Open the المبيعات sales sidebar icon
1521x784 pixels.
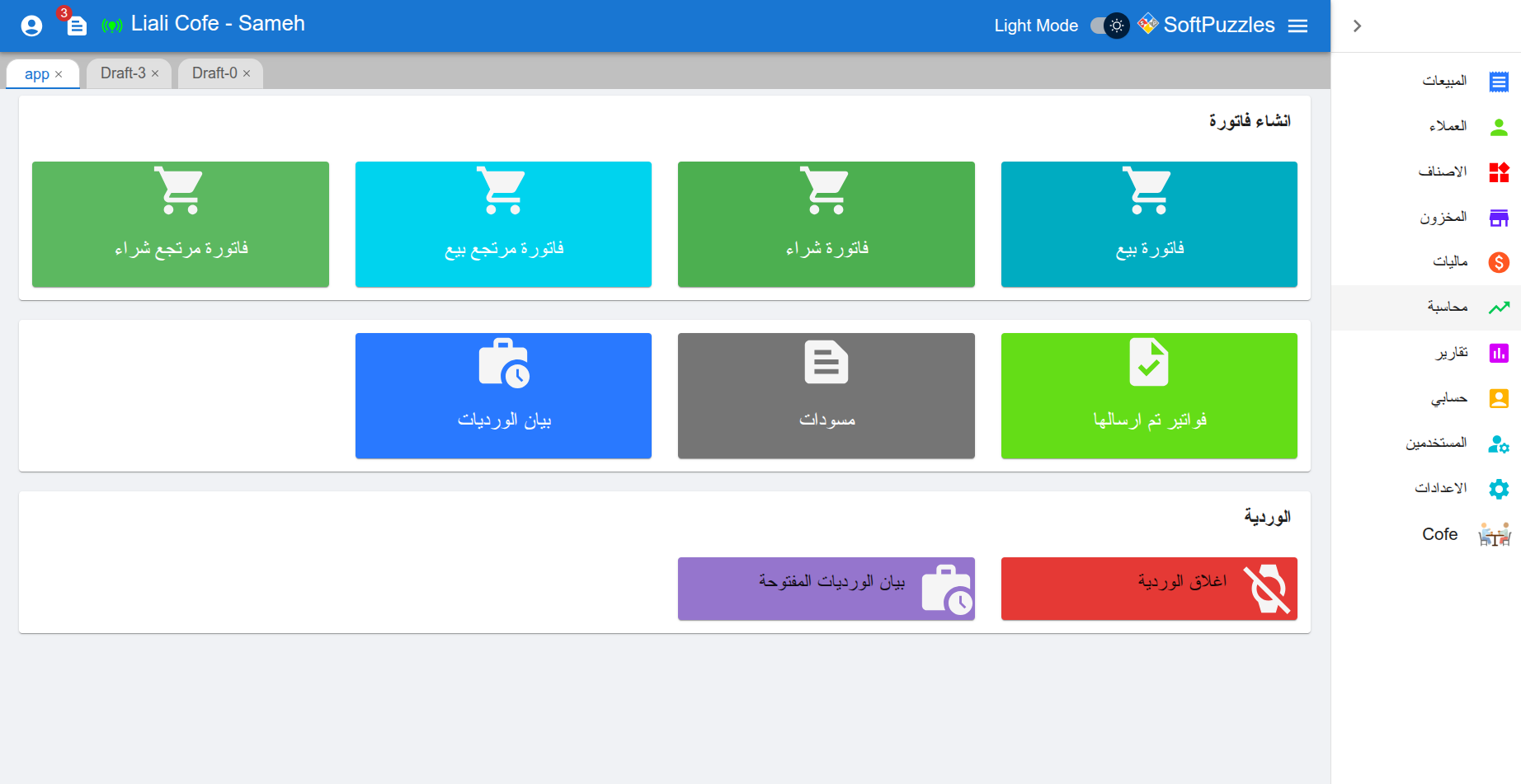pos(1499,82)
